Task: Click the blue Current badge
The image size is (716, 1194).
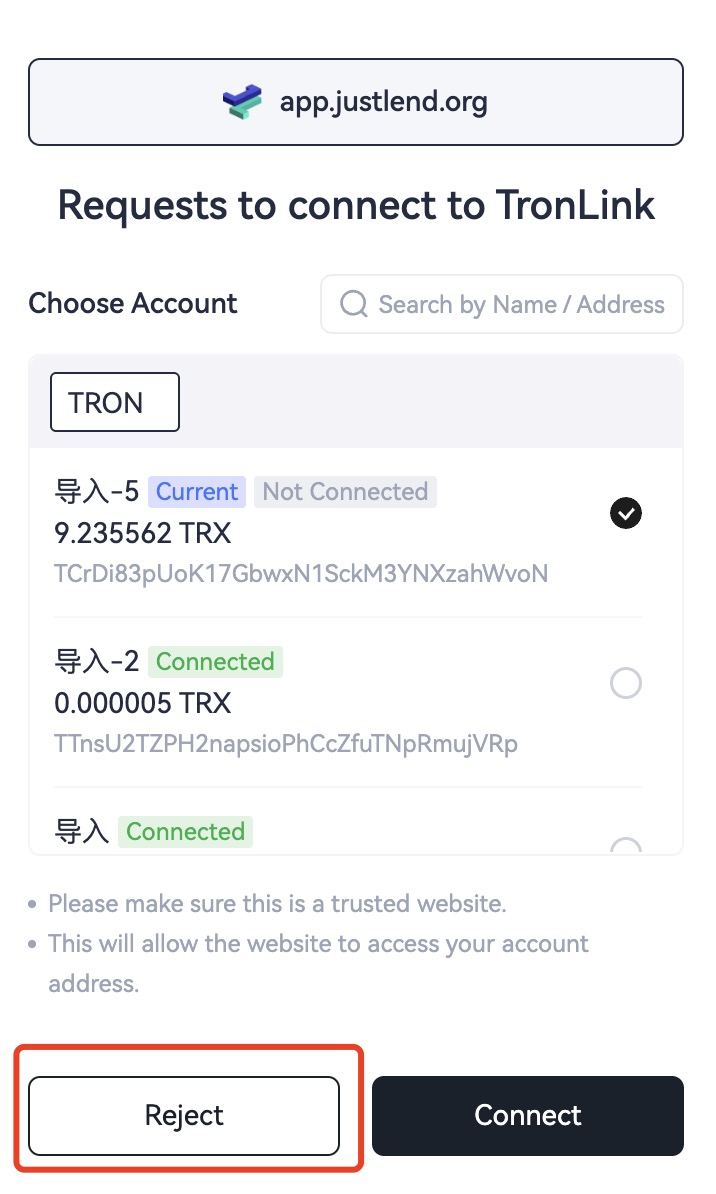Action: point(197,492)
